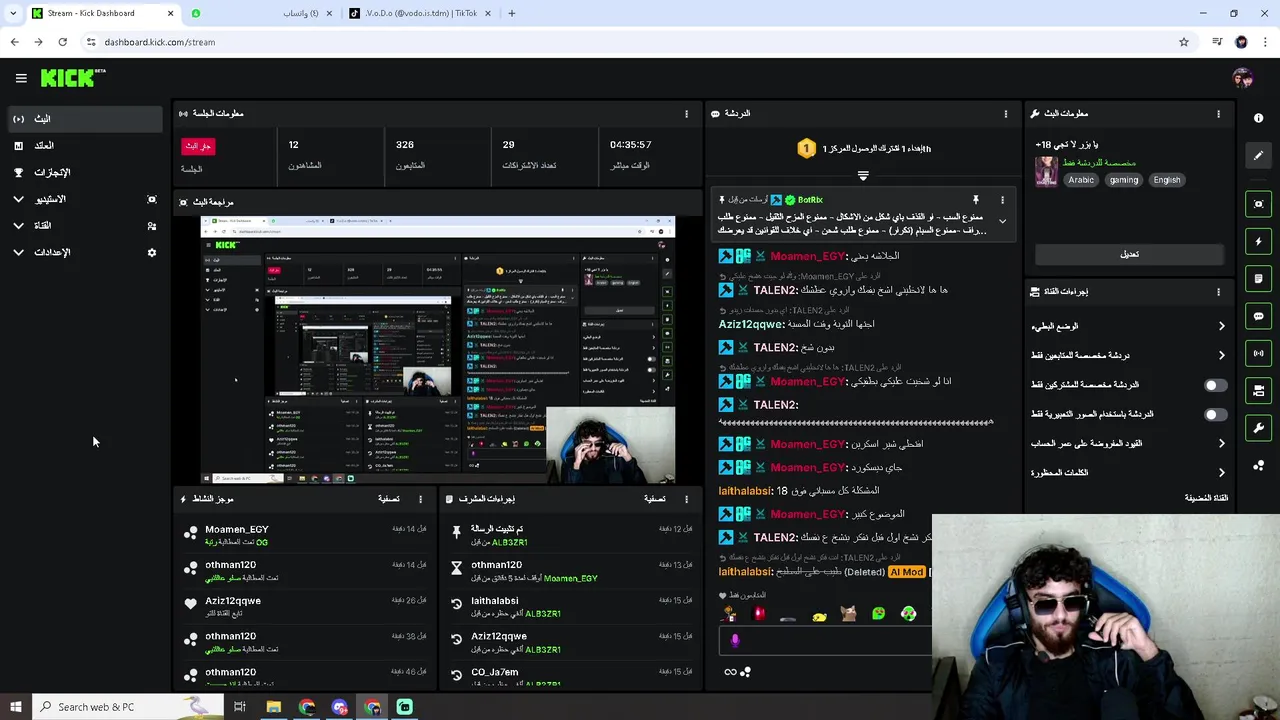Toggle emotes-only chat switch
Viewport: 1280px width, 720px height.
point(1215,414)
